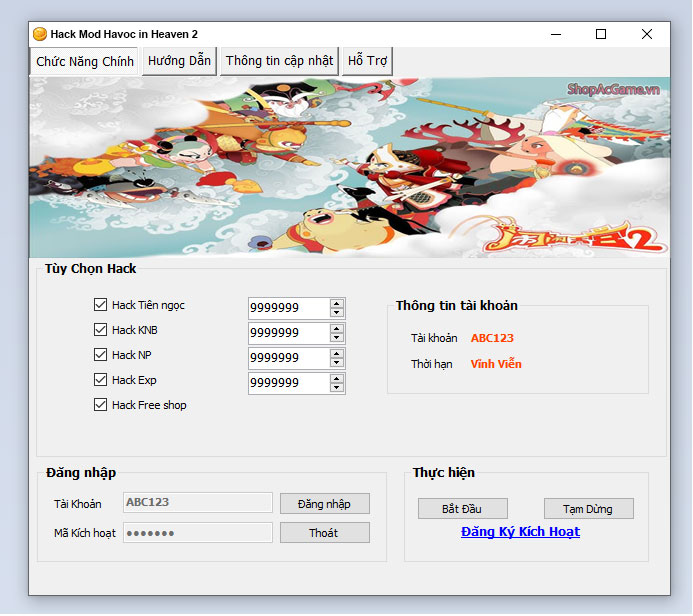Screen dimensions: 693x616
Task: Minimize the Hack Mod window
Action: [556, 34]
